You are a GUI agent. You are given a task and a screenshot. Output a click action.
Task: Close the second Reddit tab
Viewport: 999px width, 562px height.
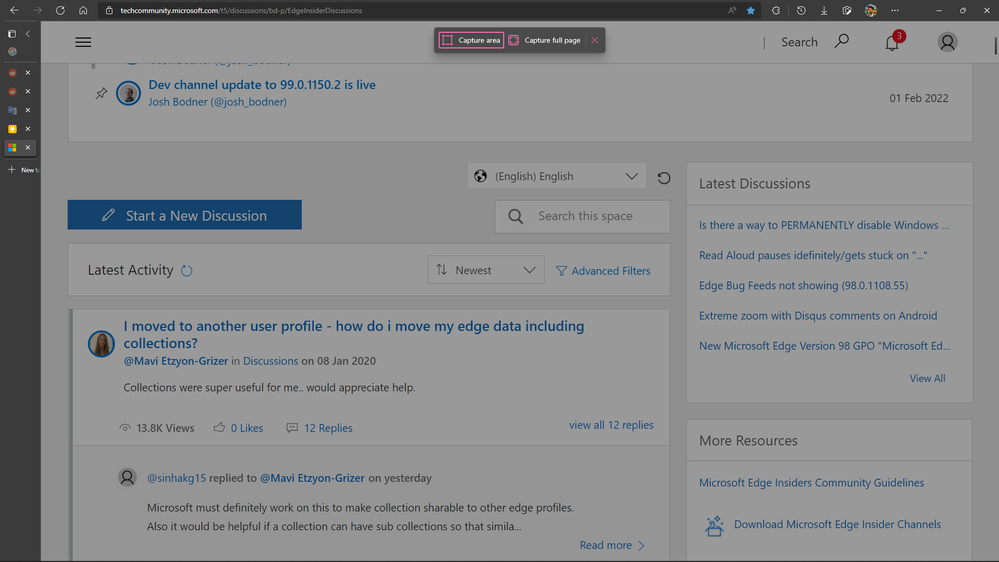(28, 91)
